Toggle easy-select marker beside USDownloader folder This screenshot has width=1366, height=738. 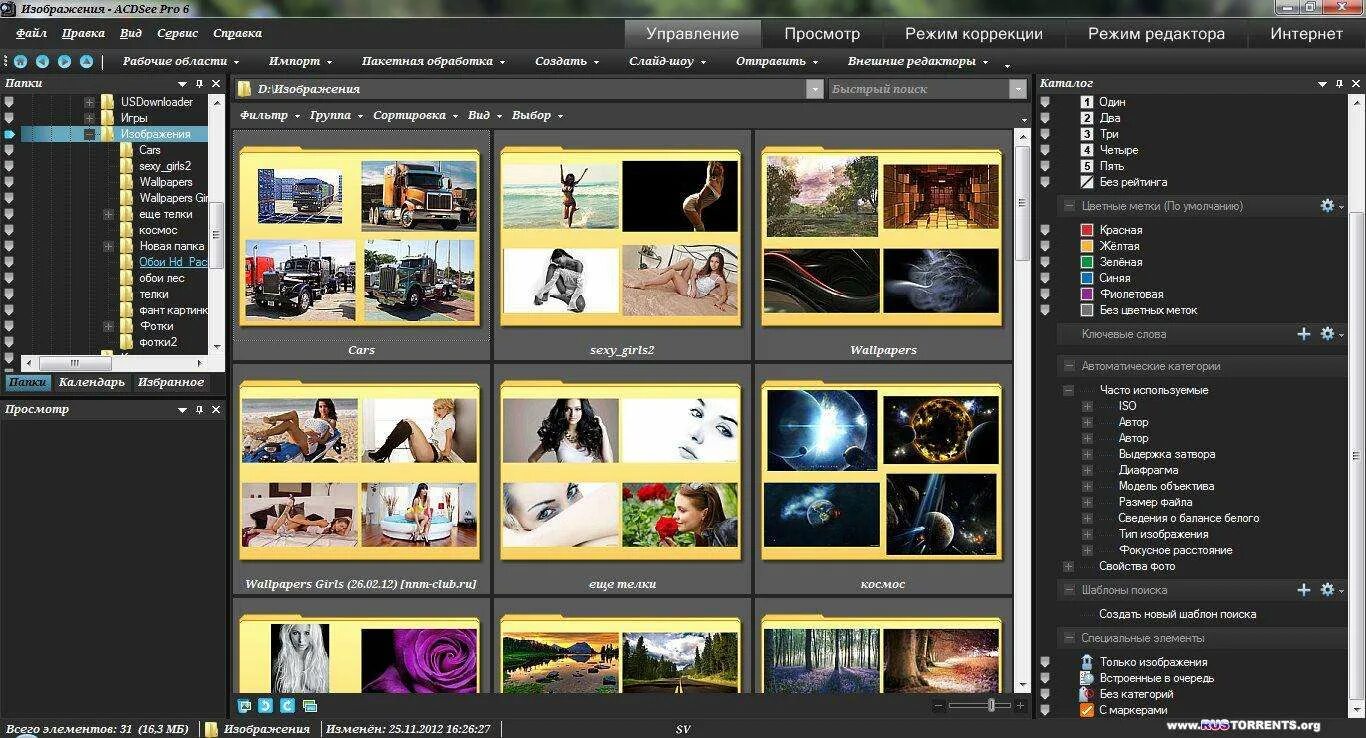tap(9, 102)
